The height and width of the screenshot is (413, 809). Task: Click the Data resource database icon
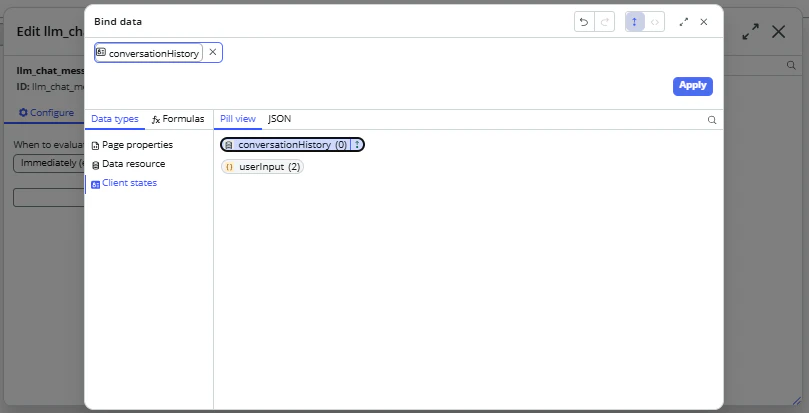click(95, 165)
